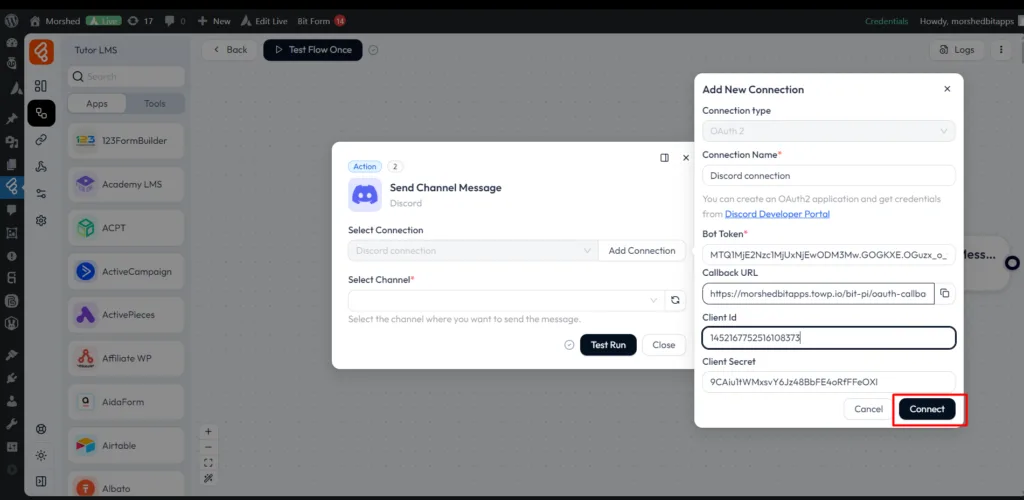Image resolution: width=1024 pixels, height=500 pixels.
Task: Open the webhooks icon in the sidebar
Action: (41, 166)
